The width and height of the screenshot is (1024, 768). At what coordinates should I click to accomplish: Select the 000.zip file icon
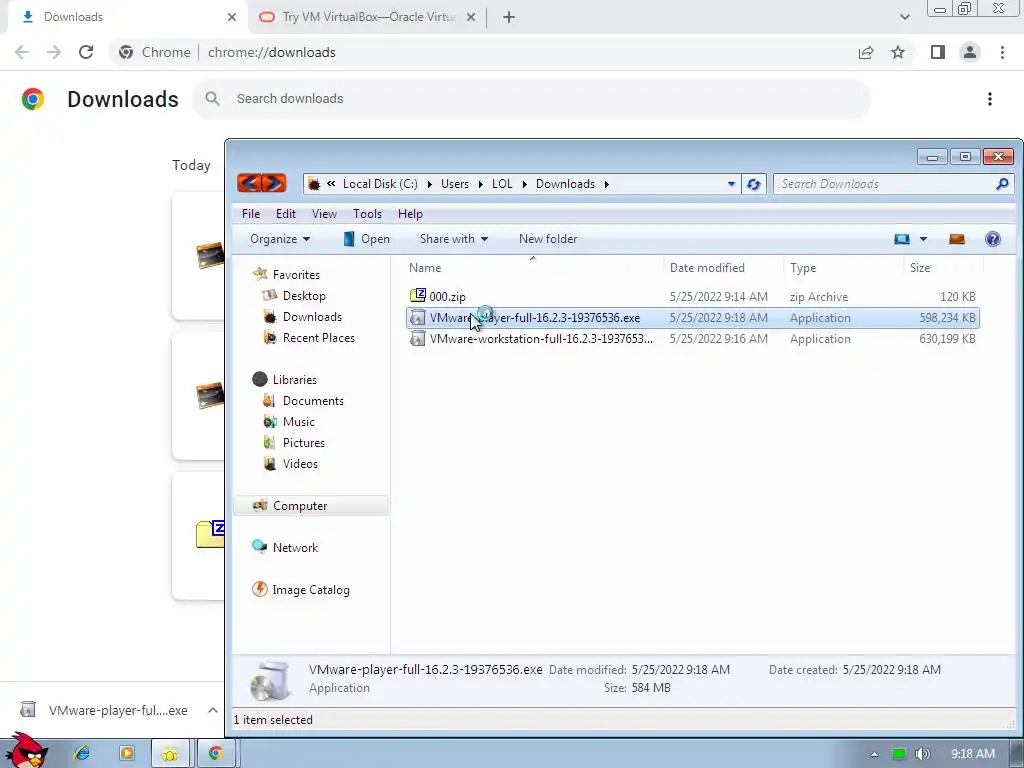click(x=417, y=296)
